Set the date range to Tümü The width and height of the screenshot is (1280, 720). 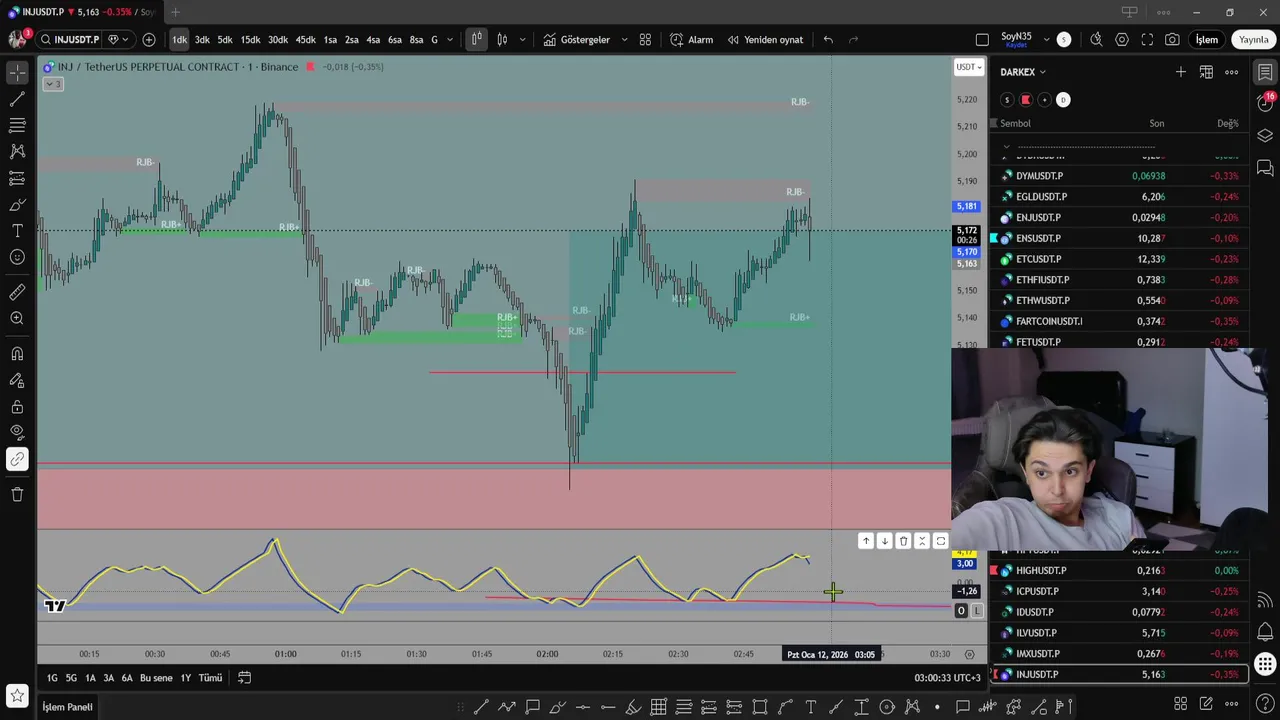[x=210, y=678]
